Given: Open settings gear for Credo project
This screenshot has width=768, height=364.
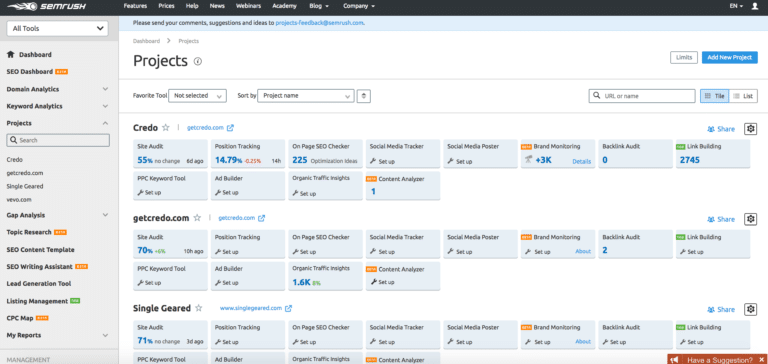Looking at the screenshot, I should (750, 128).
